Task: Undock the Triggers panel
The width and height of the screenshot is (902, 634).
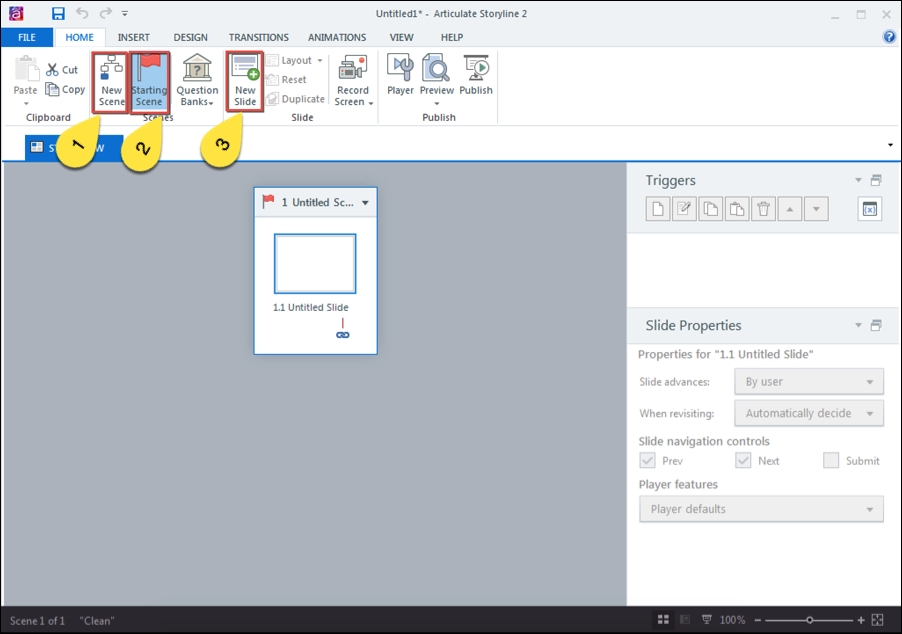Action: pos(876,180)
